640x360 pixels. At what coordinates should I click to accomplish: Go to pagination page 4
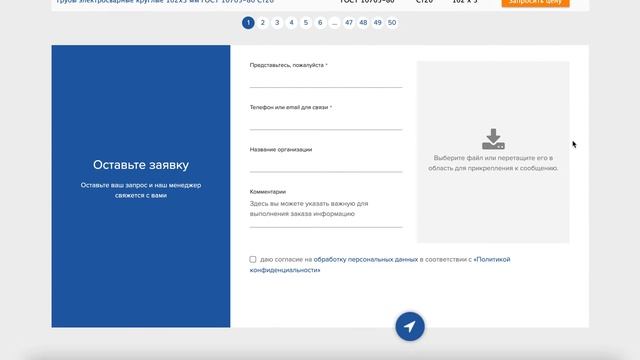click(x=291, y=23)
